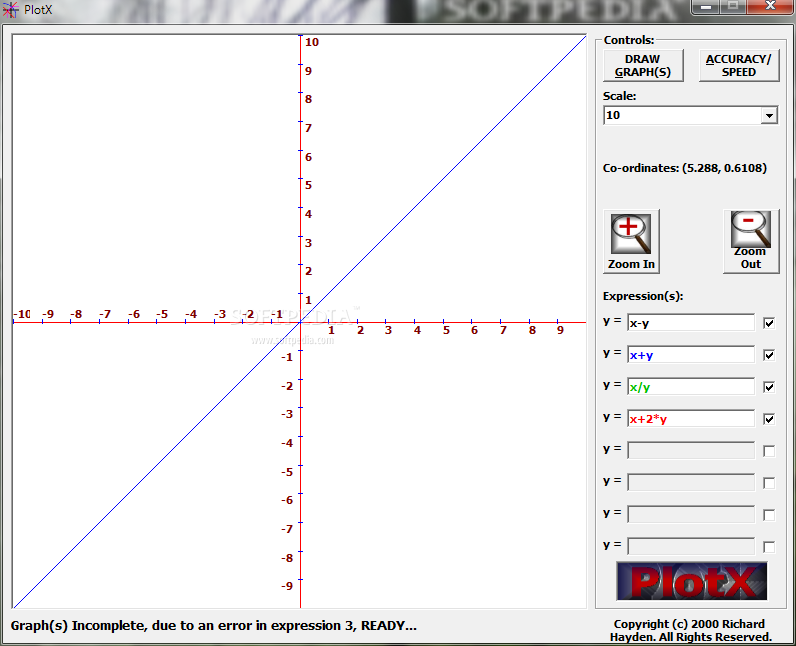The width and height of the screenshot is (796, 646).
Task: Click the Zoom Out magnifier button
Action: 751,242
